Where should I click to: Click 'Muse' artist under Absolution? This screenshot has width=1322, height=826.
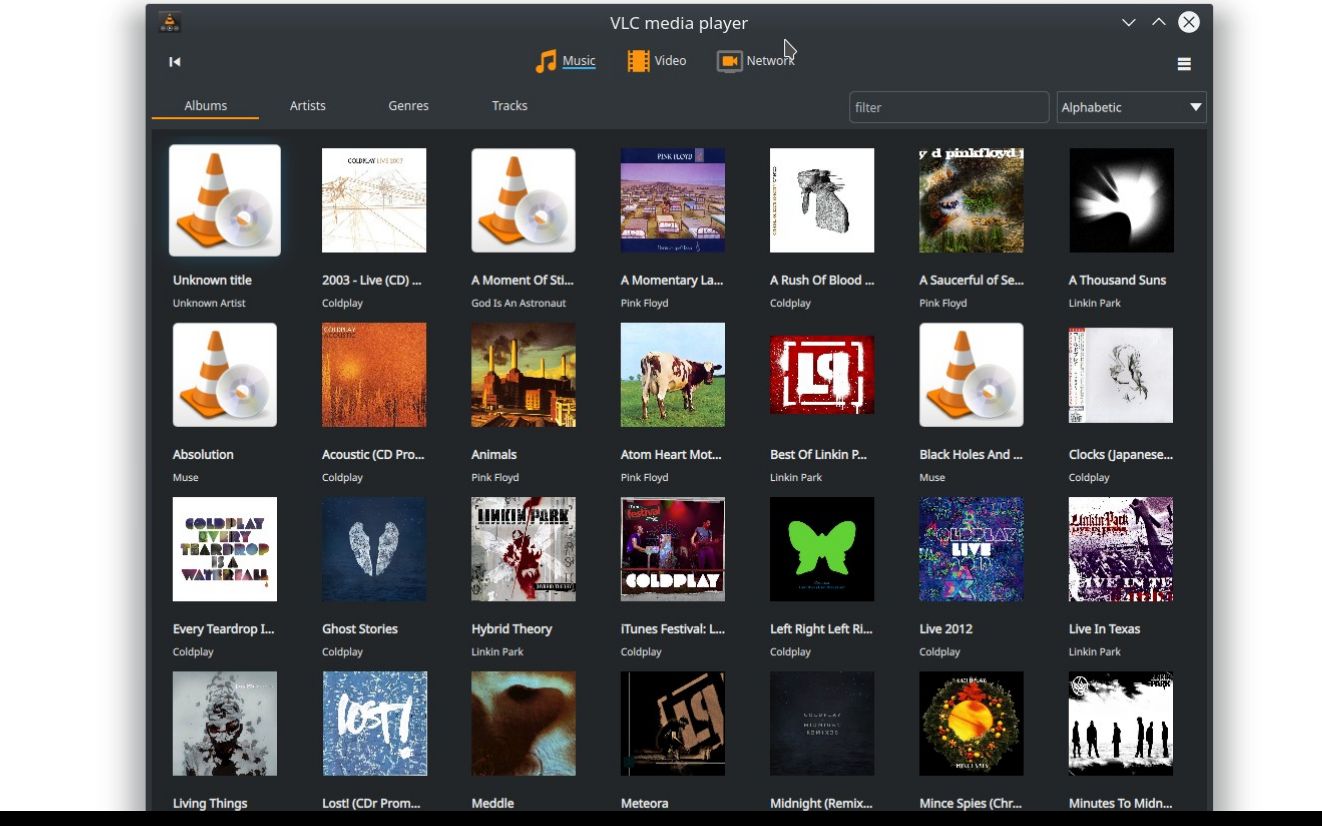click(x=185, y=478)
